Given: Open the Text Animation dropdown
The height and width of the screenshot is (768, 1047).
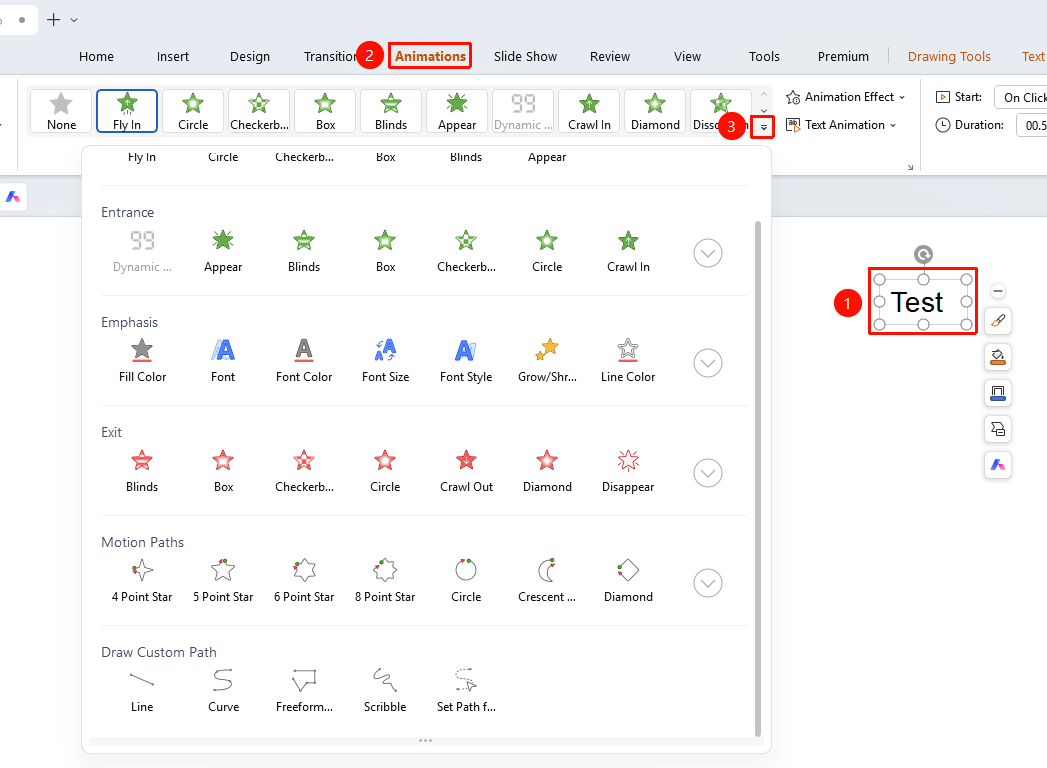Looking at the screenshot, I should tap(841, 125).
